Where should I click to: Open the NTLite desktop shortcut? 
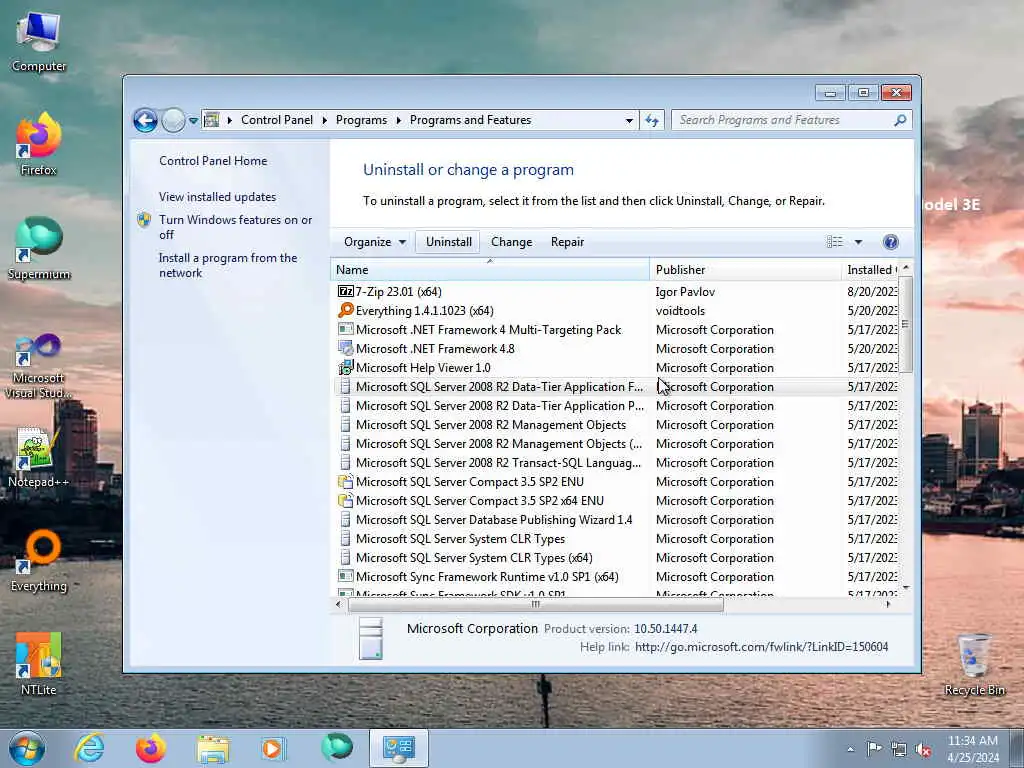tap(39, 664)
